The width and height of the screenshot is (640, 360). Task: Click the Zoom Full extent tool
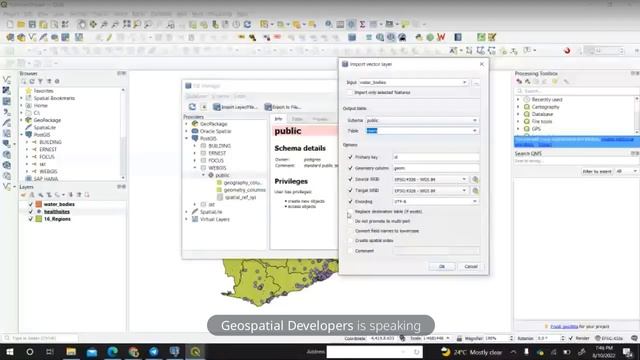click(x=127, y=24)
